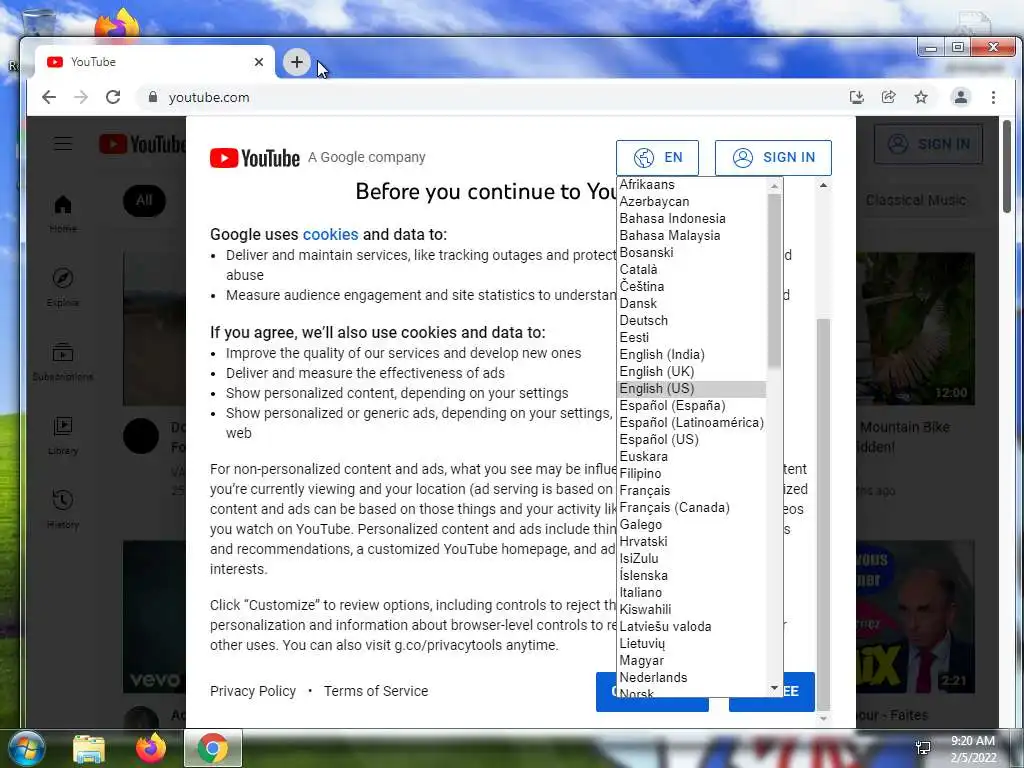1024x768 pixels.
Task: Click the language list scroll-down arrow
Action: pyautogui.click(x=775, y=688)
